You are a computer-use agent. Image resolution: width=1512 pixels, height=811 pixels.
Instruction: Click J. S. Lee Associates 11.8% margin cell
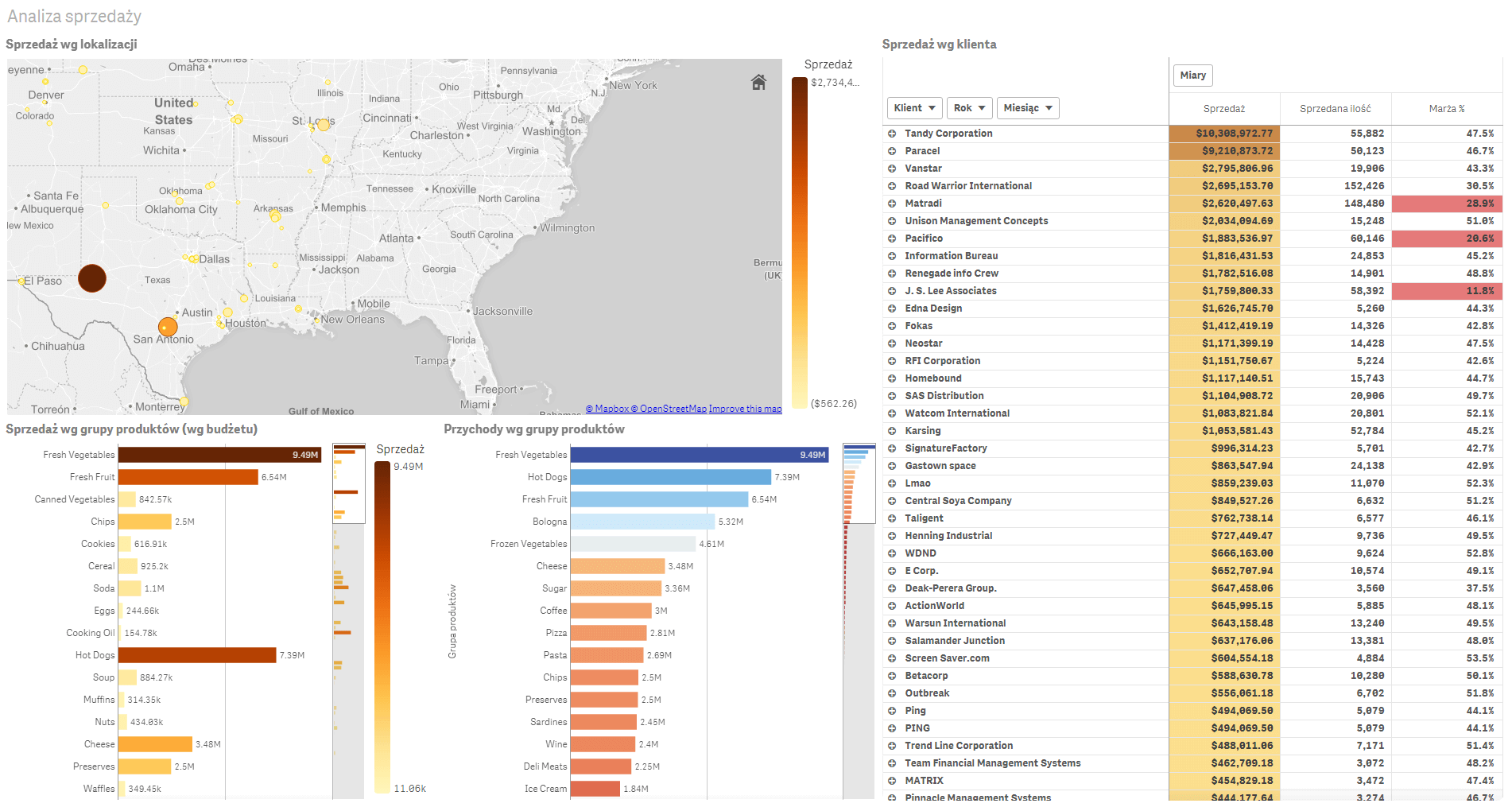(x=1447, y=291)
